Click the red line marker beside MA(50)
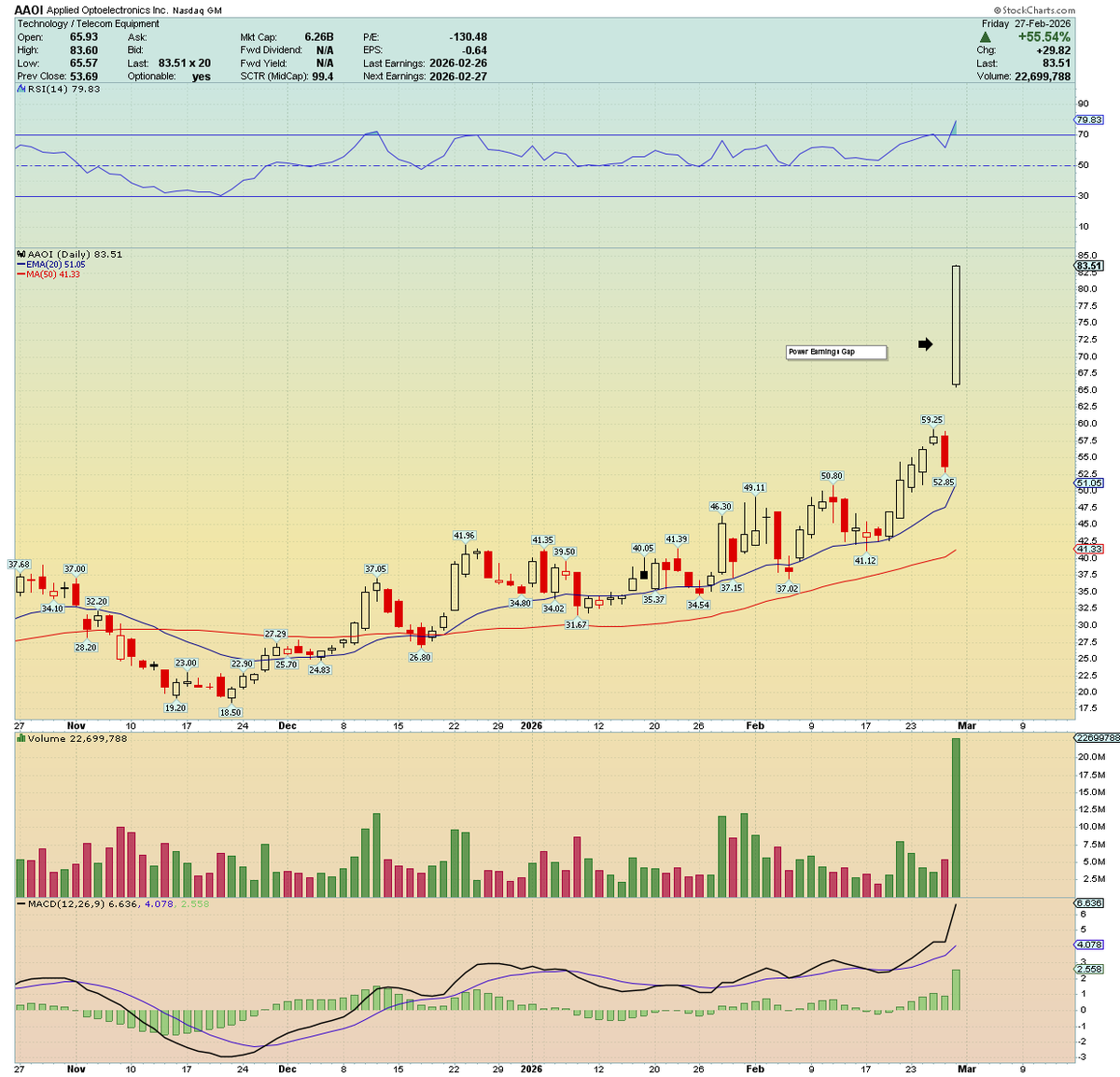Screen dimensions: 1120x1077 click(x=21, y=274)
